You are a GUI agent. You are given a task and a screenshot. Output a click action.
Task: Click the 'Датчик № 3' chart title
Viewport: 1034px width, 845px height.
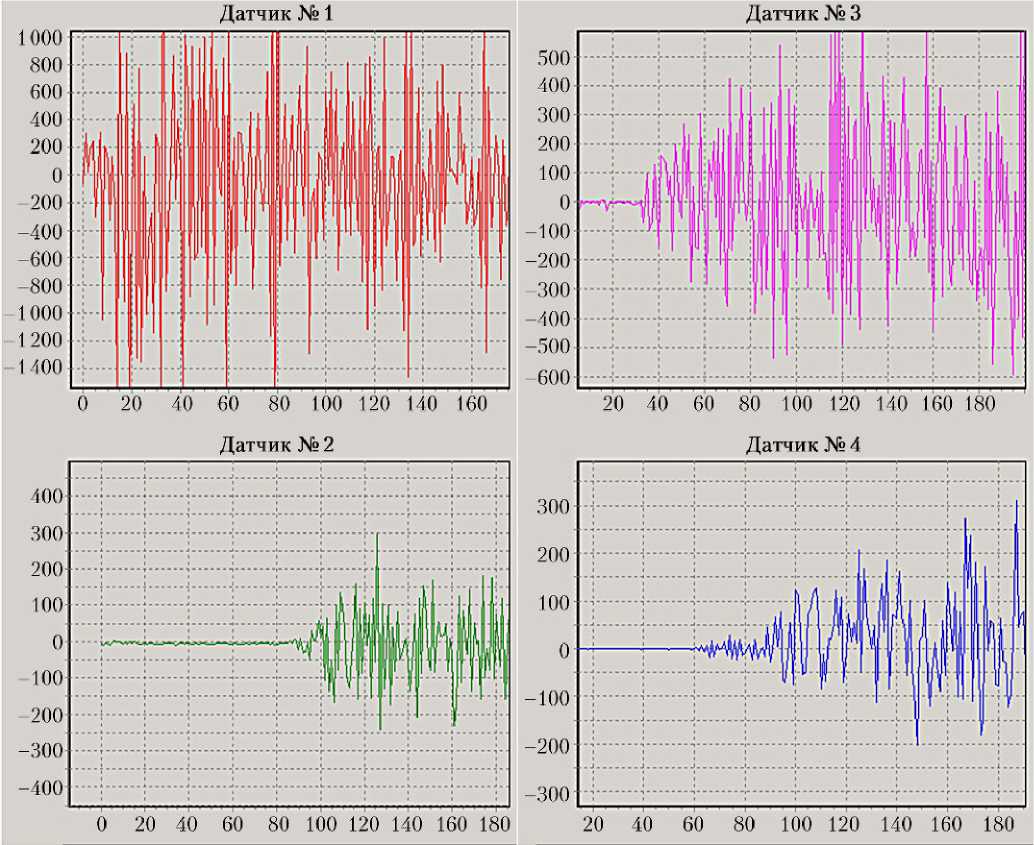point(803,14)
